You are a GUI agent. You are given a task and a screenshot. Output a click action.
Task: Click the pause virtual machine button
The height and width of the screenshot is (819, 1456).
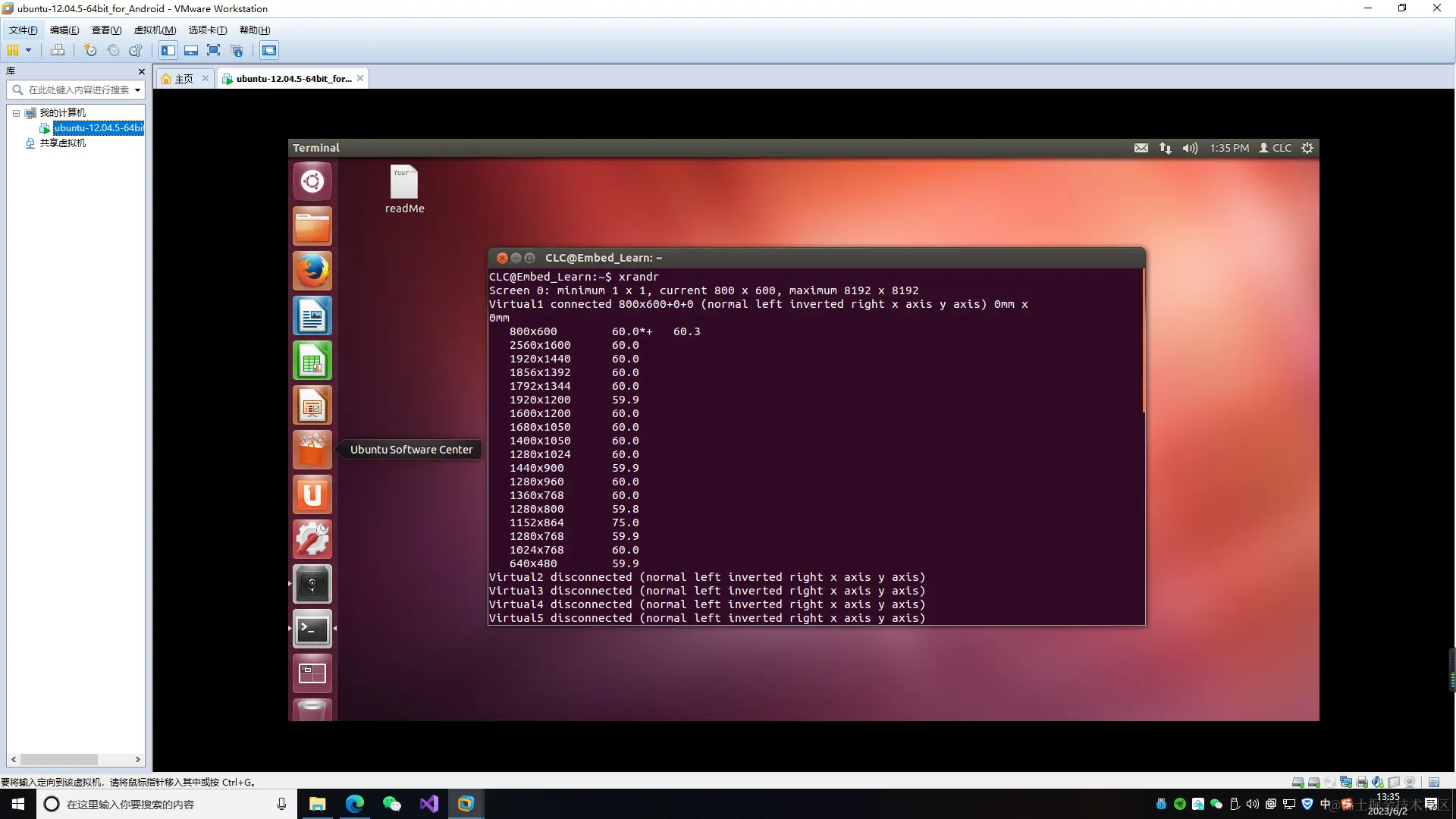pyautogui.click(x=13, y=50)
